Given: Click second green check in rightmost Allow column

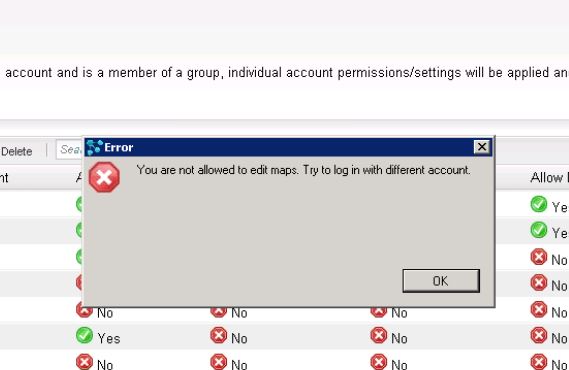Looking at the screenshot, I should point(539,230).
